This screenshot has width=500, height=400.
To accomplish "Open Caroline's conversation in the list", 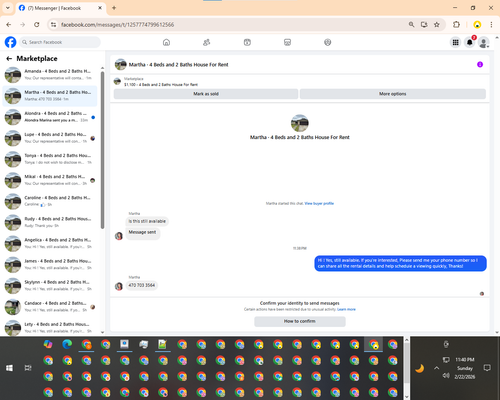I will coord(50,201).
